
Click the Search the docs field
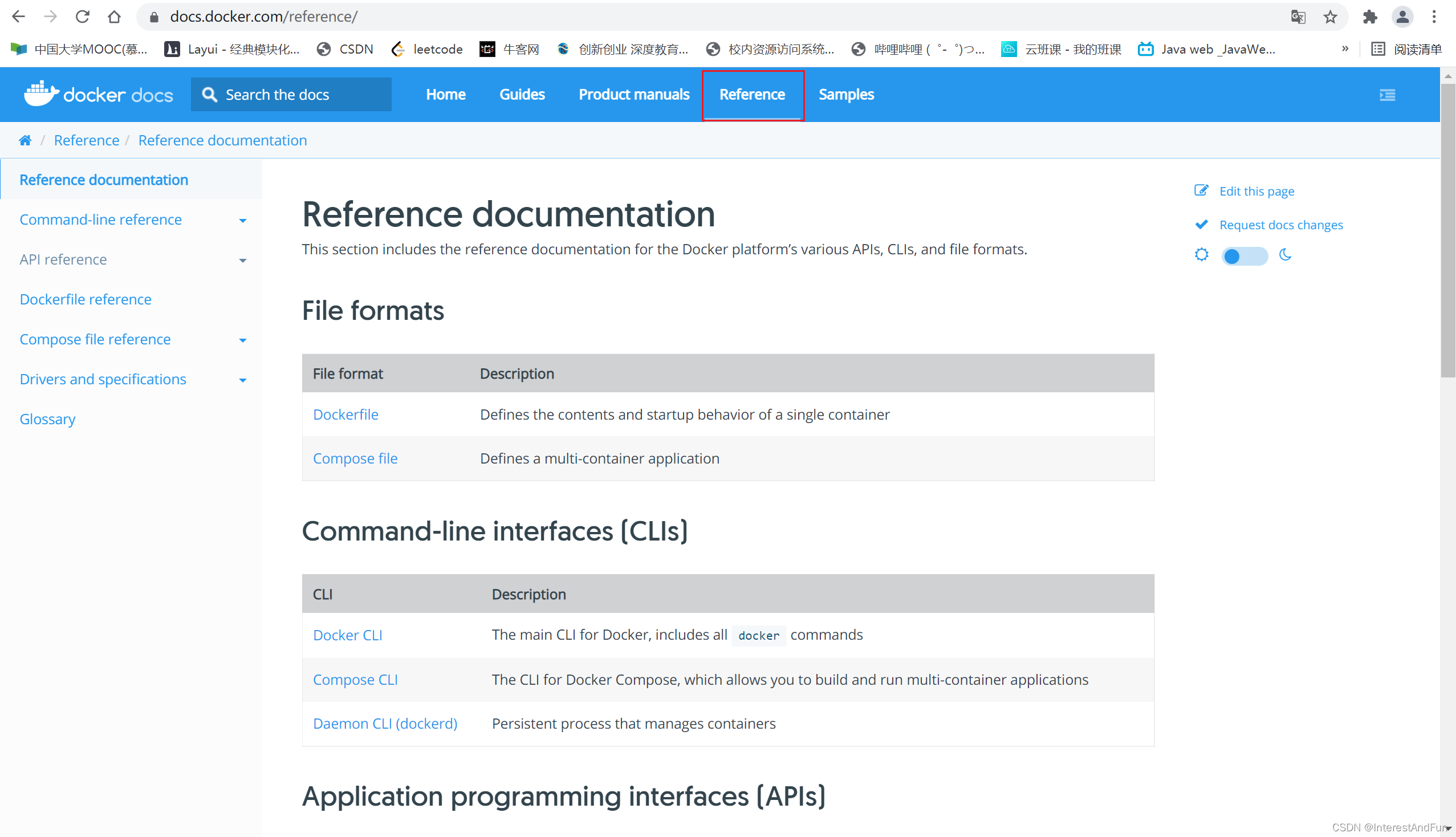[291, 94]
